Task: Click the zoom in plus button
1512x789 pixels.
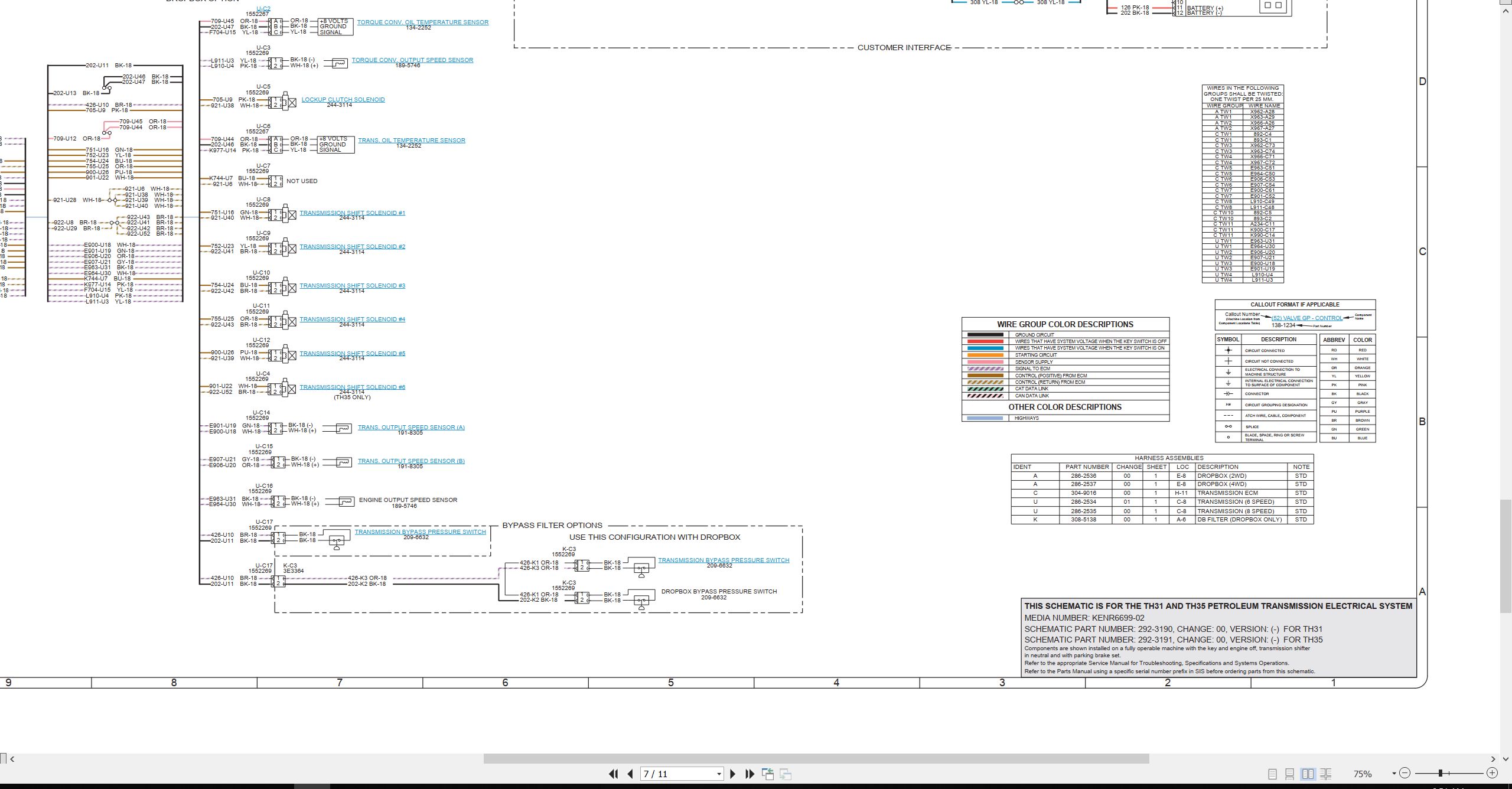Action: [1493, 773]
